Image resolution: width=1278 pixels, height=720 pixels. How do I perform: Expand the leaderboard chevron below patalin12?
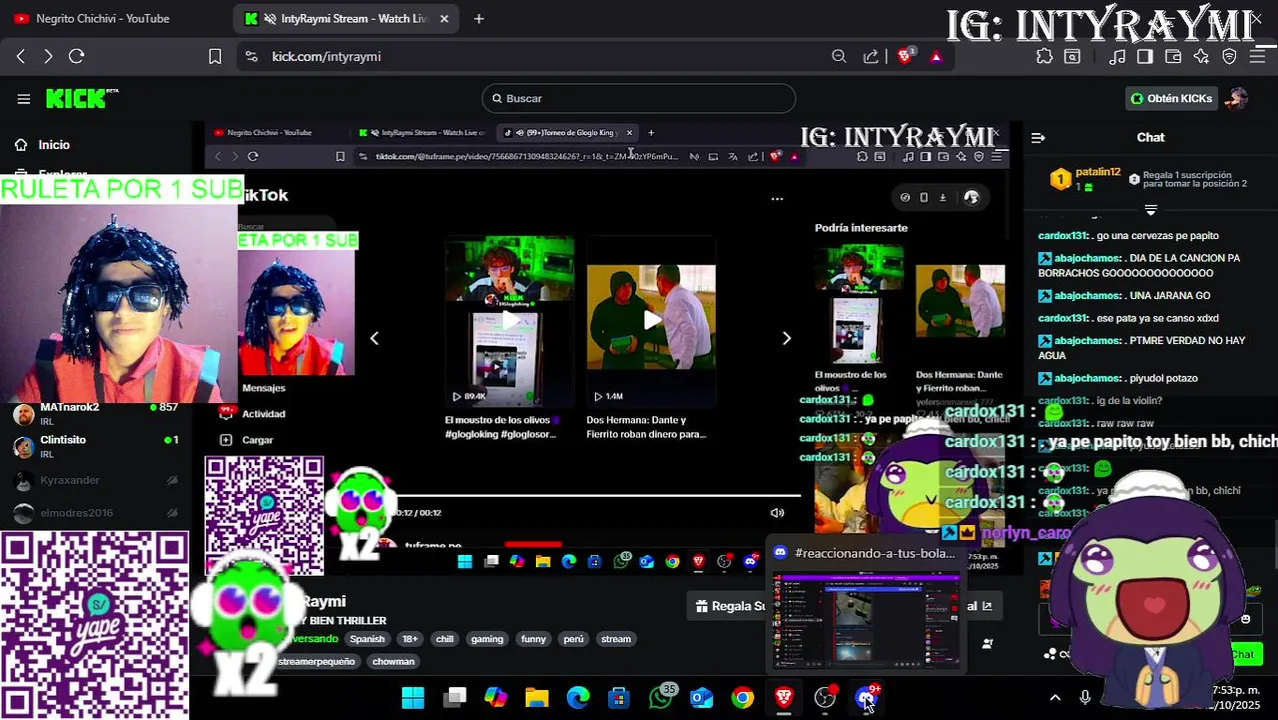(x=1151, y=210)
